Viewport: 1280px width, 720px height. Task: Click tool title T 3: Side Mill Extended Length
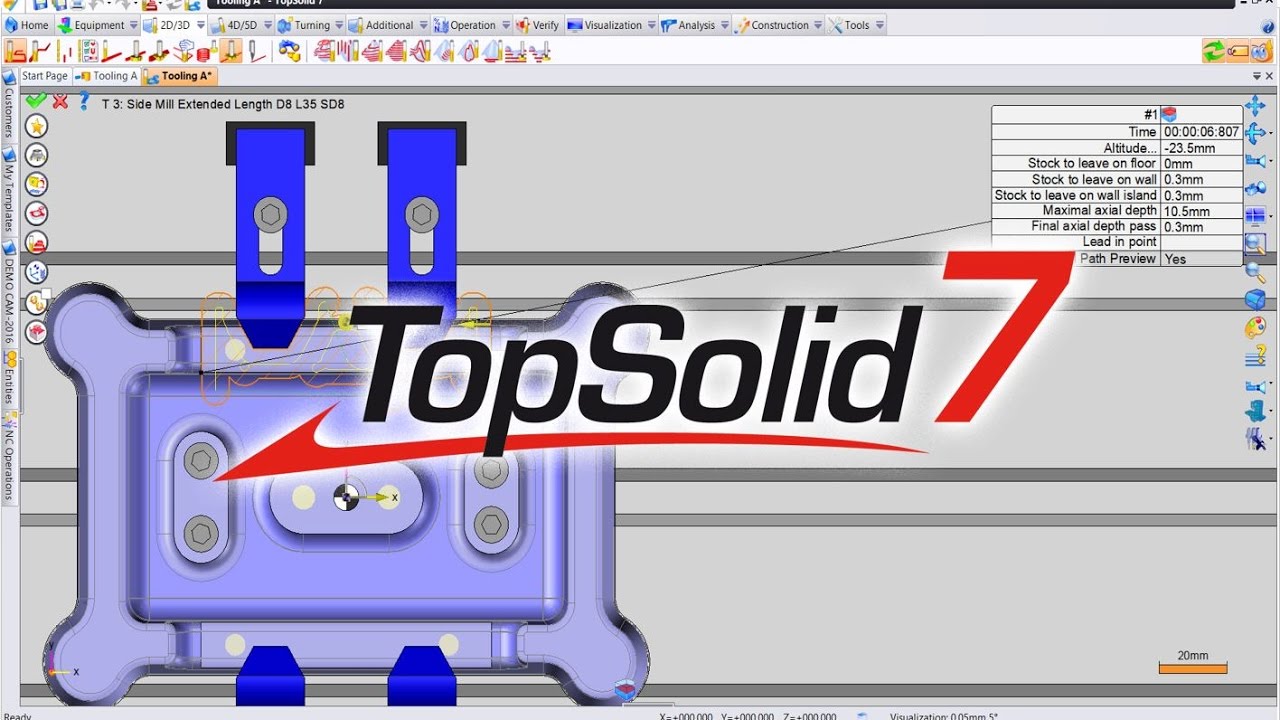(223, 104)
